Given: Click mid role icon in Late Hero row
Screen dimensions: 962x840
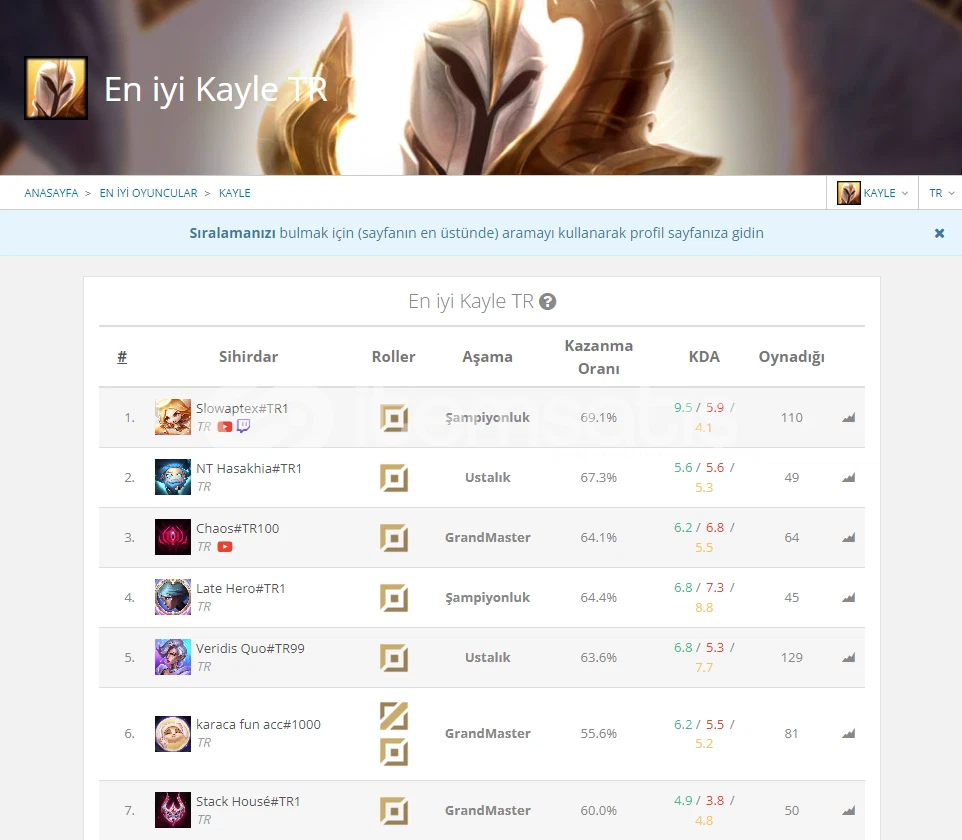Looking at the screenshot, I should click(x=394, y=598).
